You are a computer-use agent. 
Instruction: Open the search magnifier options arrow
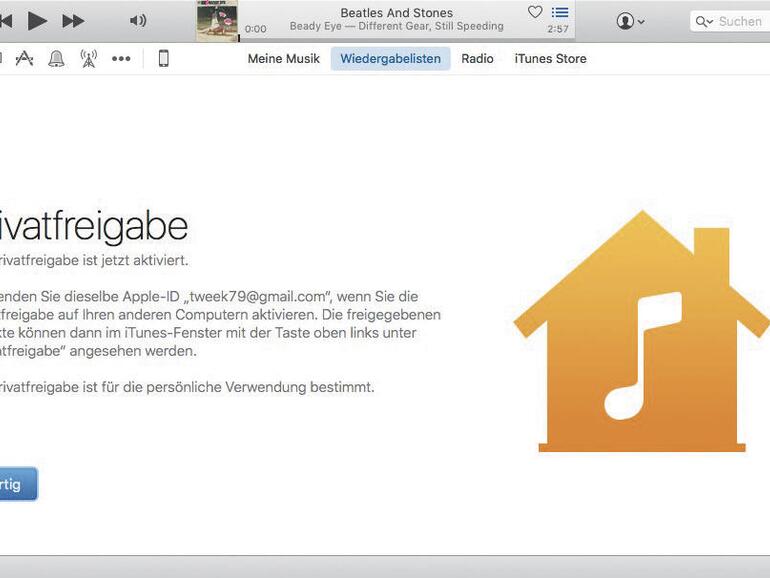pyautogui.click(x=704, y=22)
